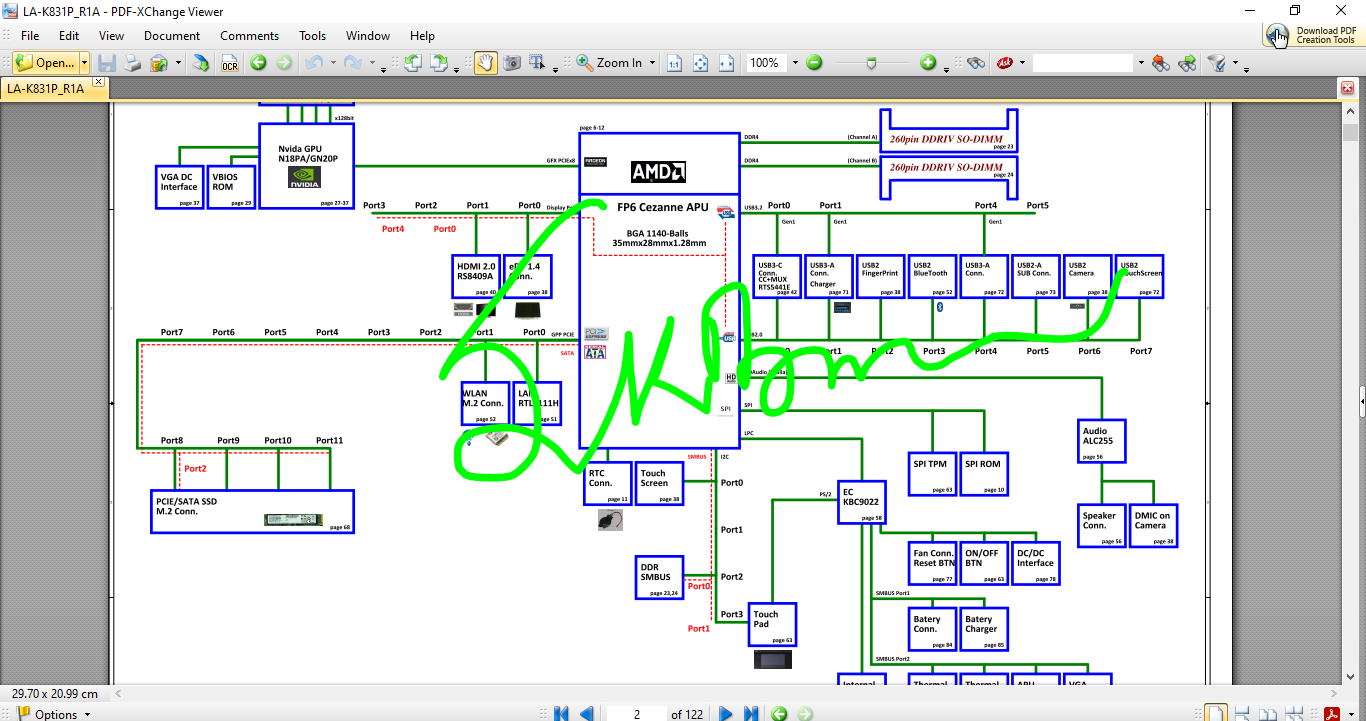Go to previous view green arrow
Viewport: 1366px width, 721px height.
(x=258, y=63)
